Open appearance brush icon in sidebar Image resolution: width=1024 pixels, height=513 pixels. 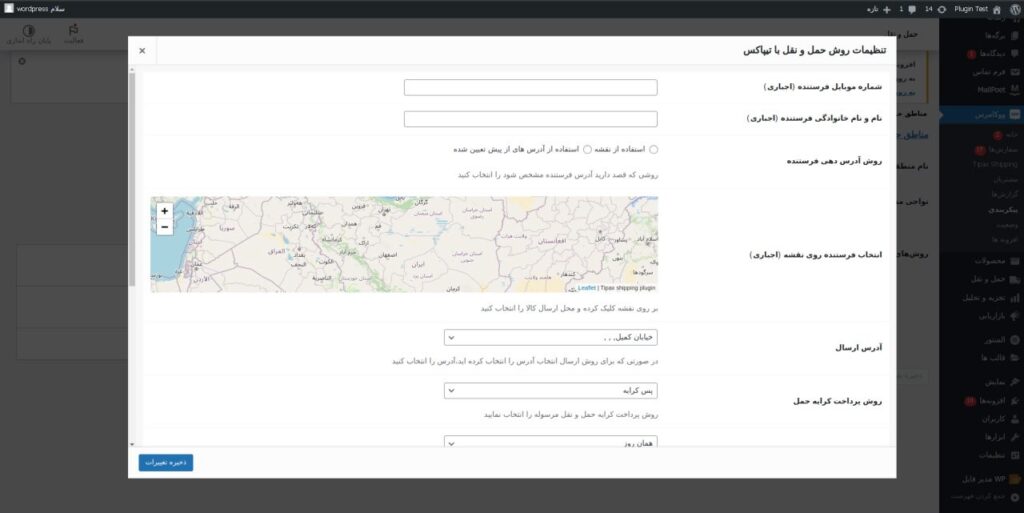(x=1014, y=382)
